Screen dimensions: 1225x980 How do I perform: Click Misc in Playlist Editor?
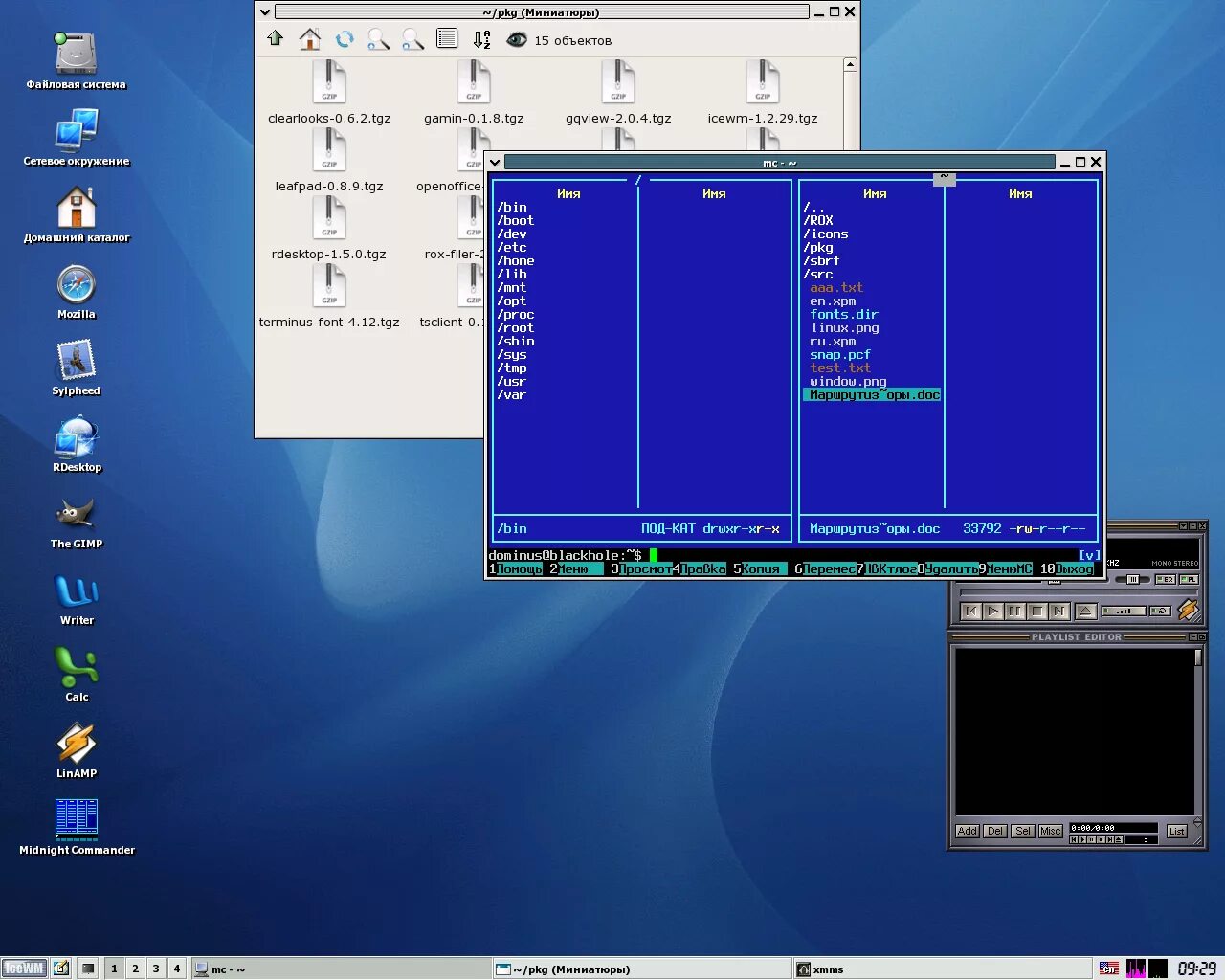pos(1051,831)
